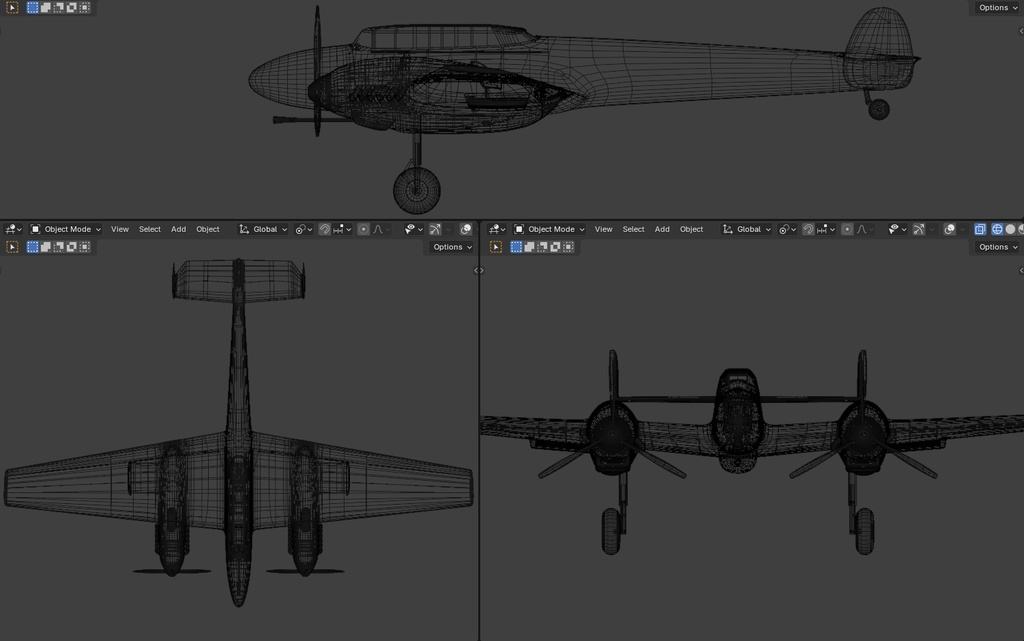Expand the sidebar arrow in the side-view viewport
The height and width of the screenshot is (641, 1024).
click(x=1021, y=31)
